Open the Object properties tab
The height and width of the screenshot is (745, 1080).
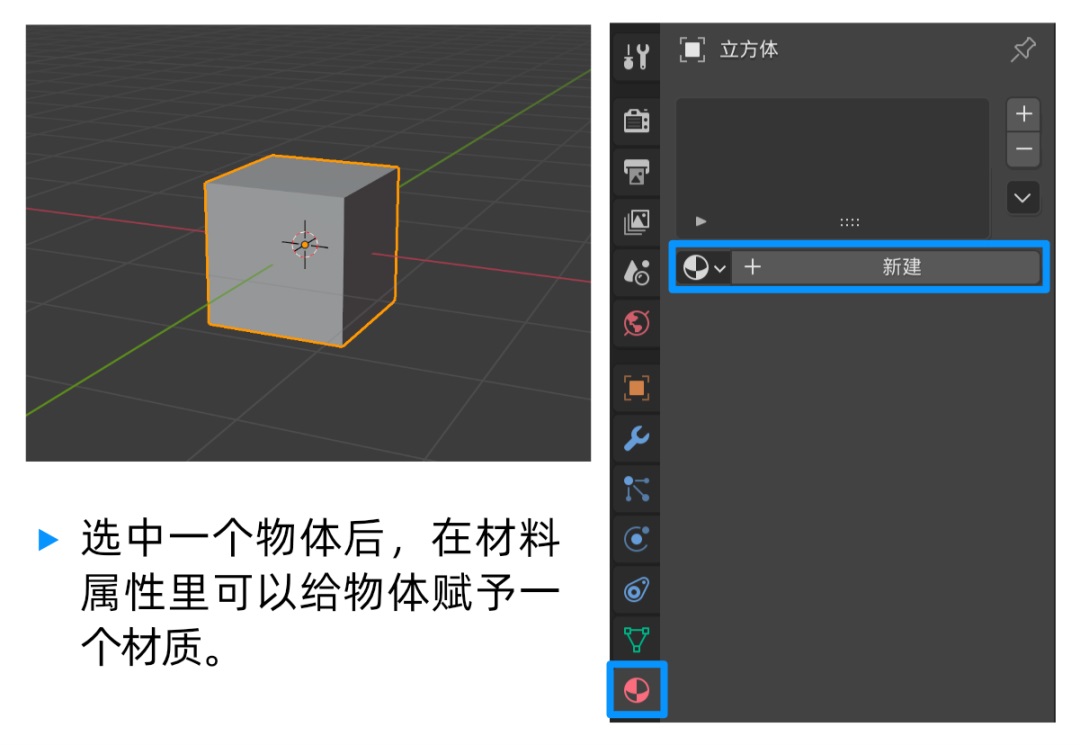[x=636, y=388]
